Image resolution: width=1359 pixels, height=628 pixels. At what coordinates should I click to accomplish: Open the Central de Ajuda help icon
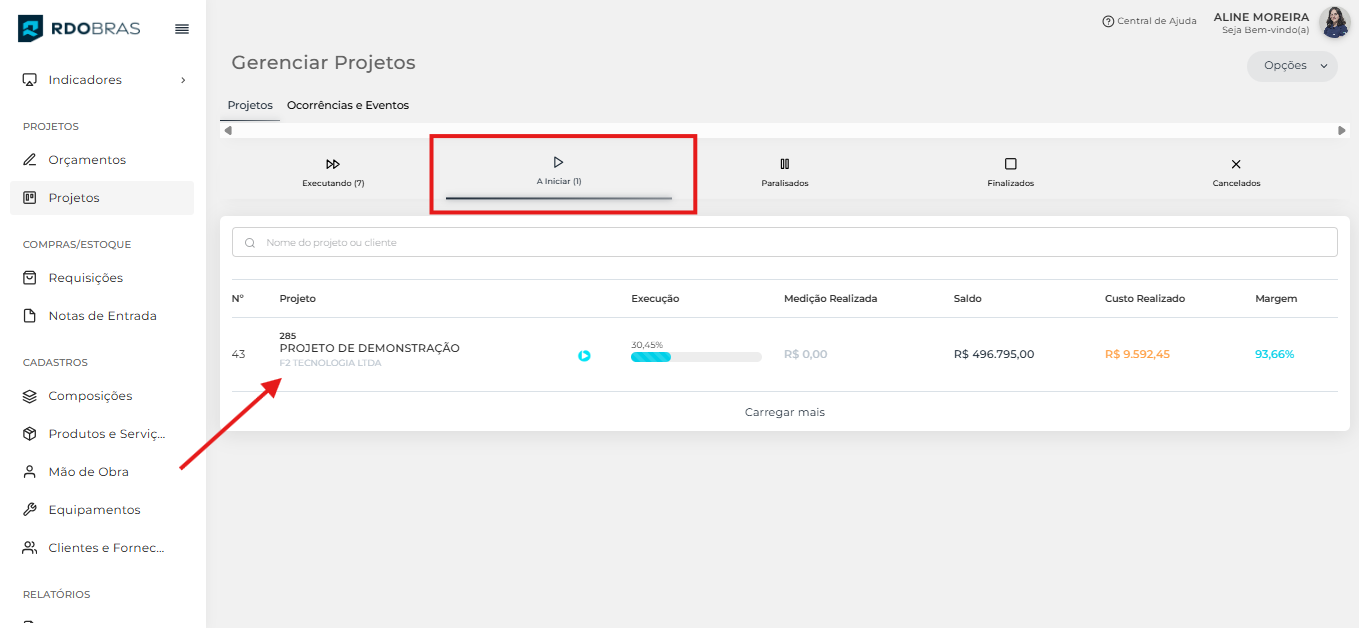click(x=1108, y=21)
